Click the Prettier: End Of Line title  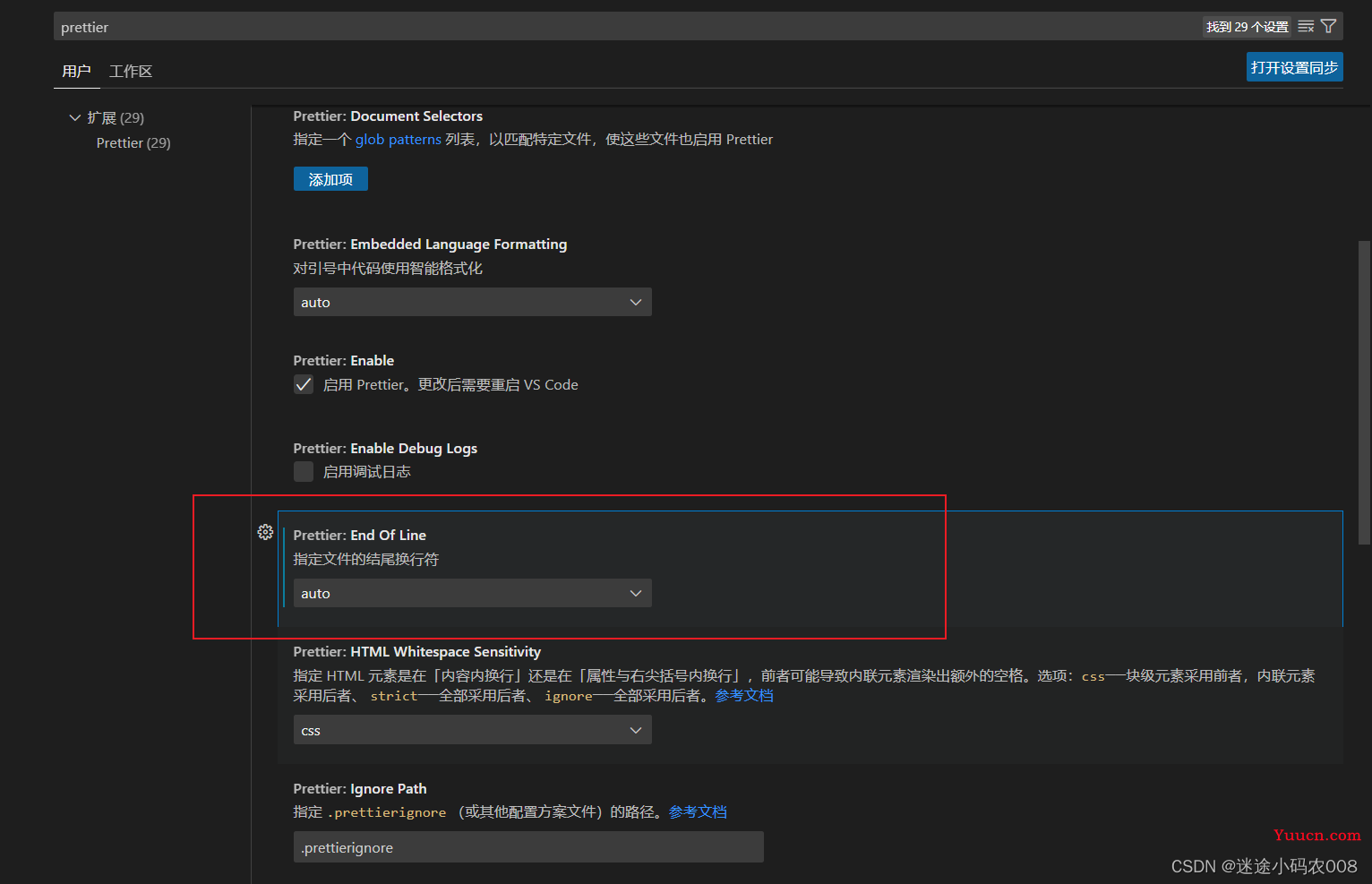360,536
